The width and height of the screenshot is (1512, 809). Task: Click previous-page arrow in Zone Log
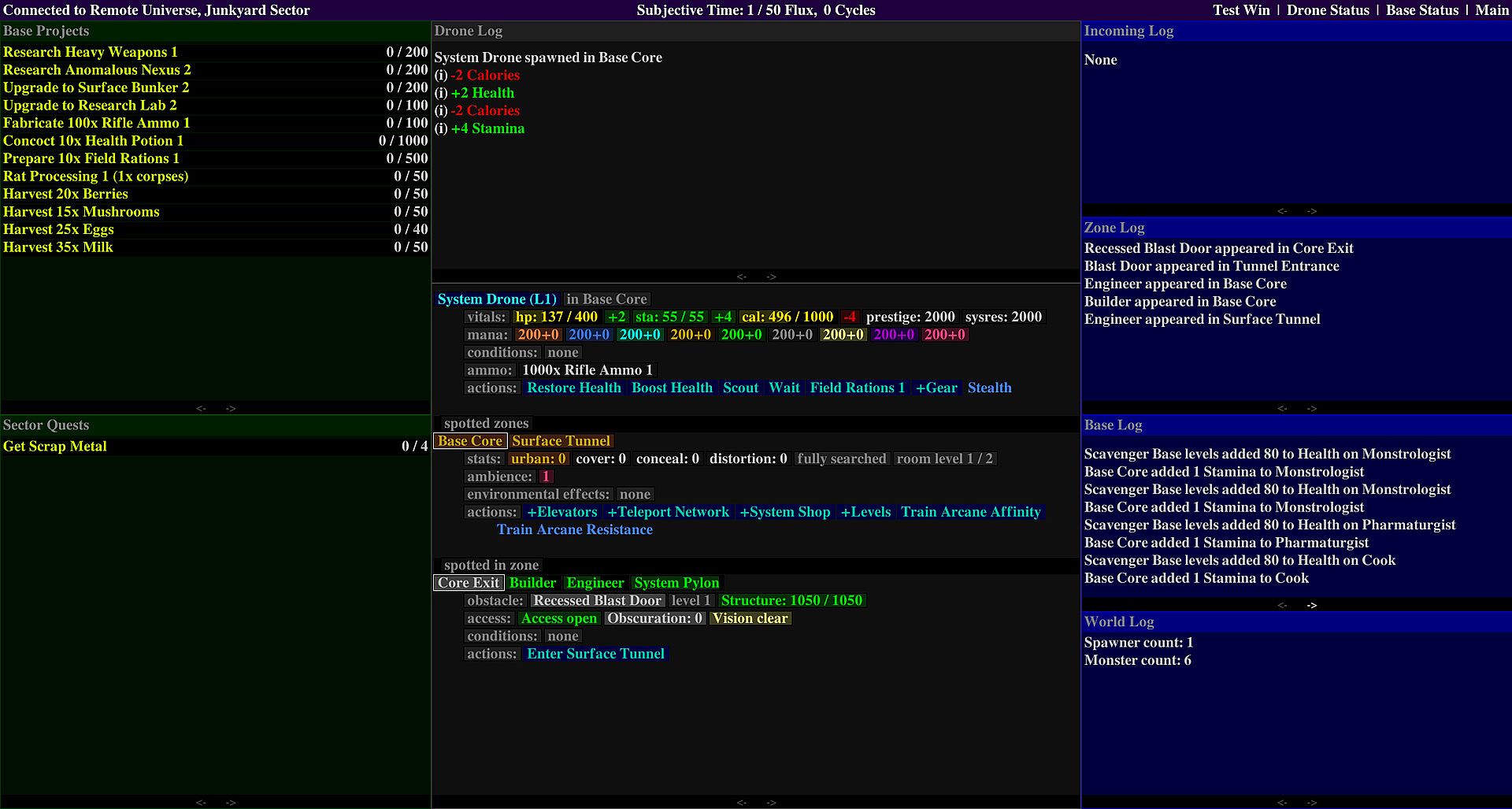click(x=1282, y=408)
